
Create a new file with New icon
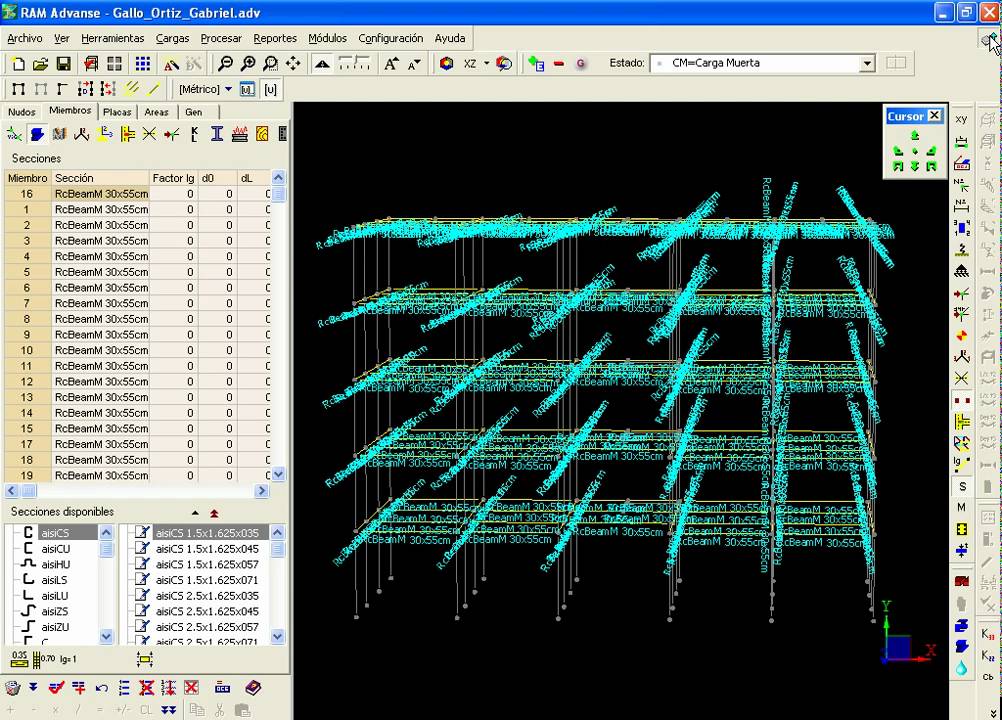click(x=18, y=64)
